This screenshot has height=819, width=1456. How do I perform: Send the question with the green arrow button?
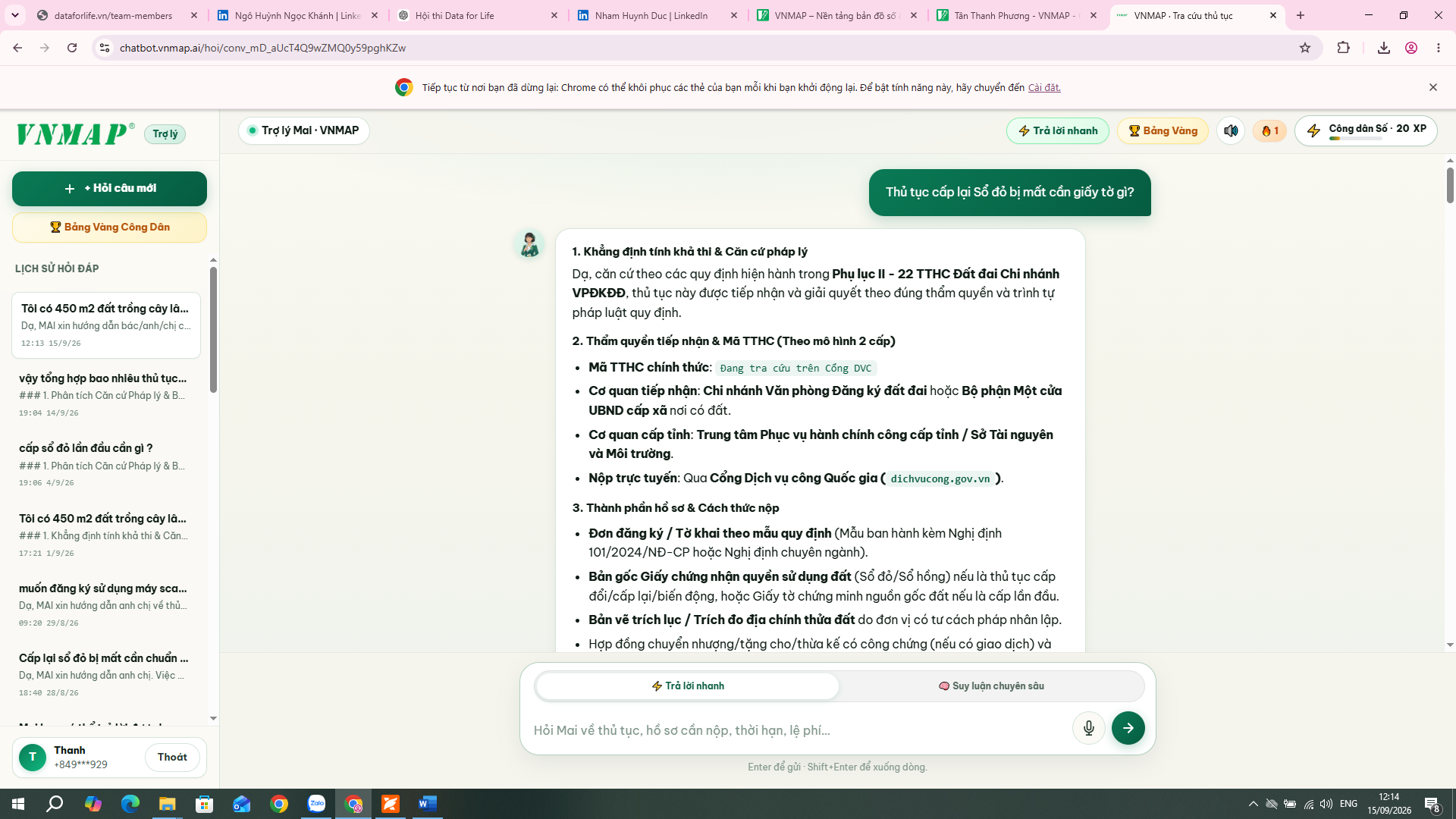(1128, 728)
